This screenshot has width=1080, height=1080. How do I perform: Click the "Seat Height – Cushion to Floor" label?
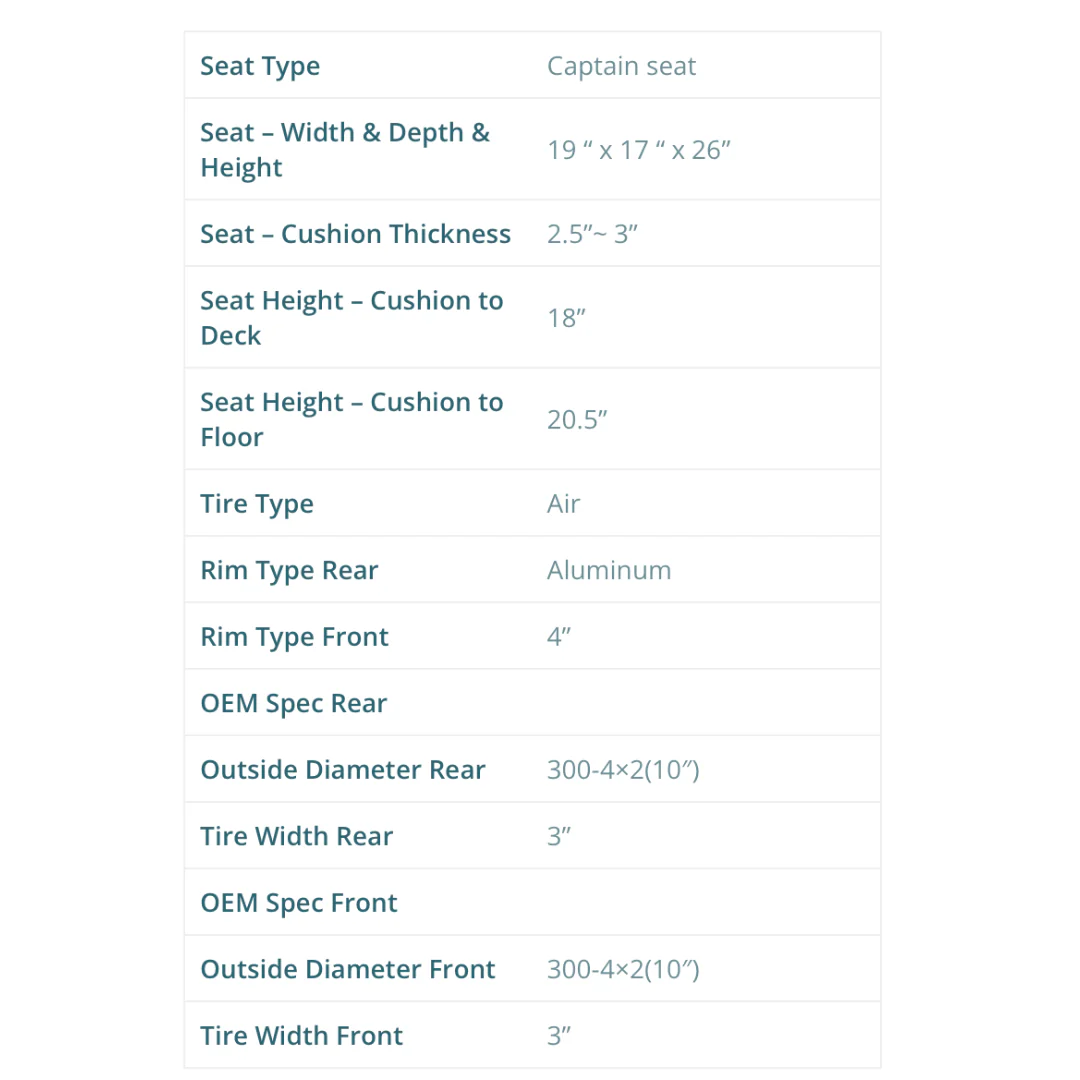[351, 420]
